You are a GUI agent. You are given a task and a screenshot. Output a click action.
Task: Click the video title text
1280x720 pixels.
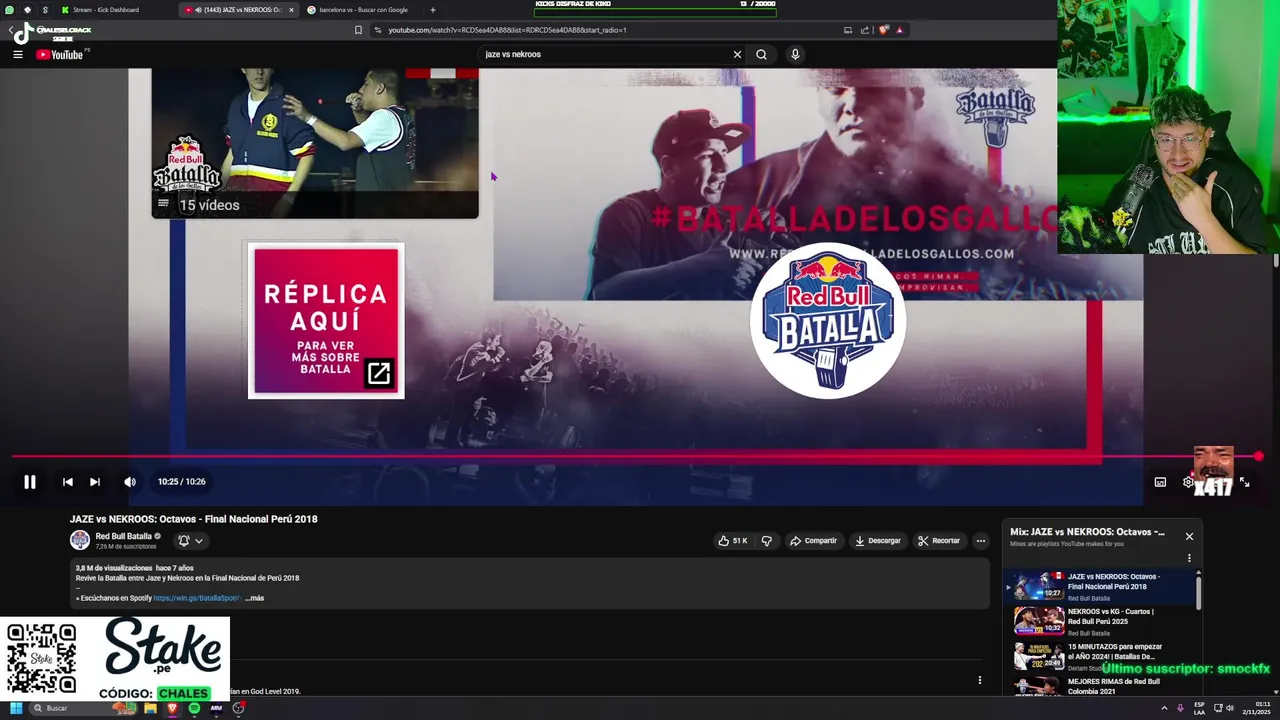[194, 519]
